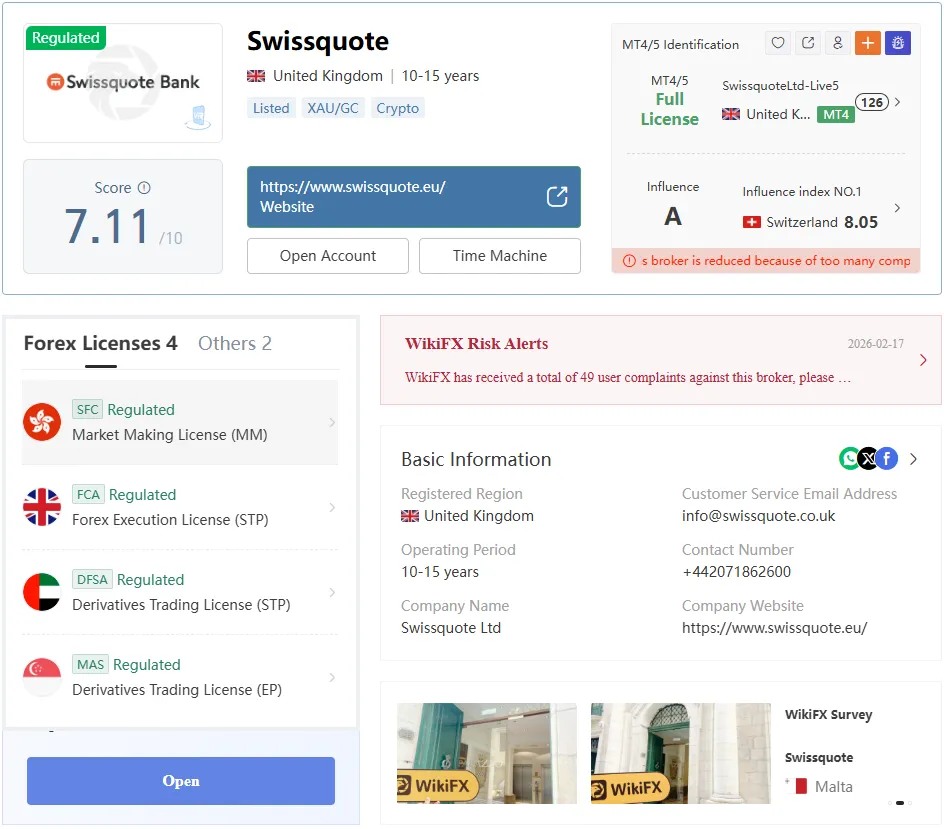Viewport: 944px width, 829px height.
Task: Click the Time Machine button
Action: point(500,256)
